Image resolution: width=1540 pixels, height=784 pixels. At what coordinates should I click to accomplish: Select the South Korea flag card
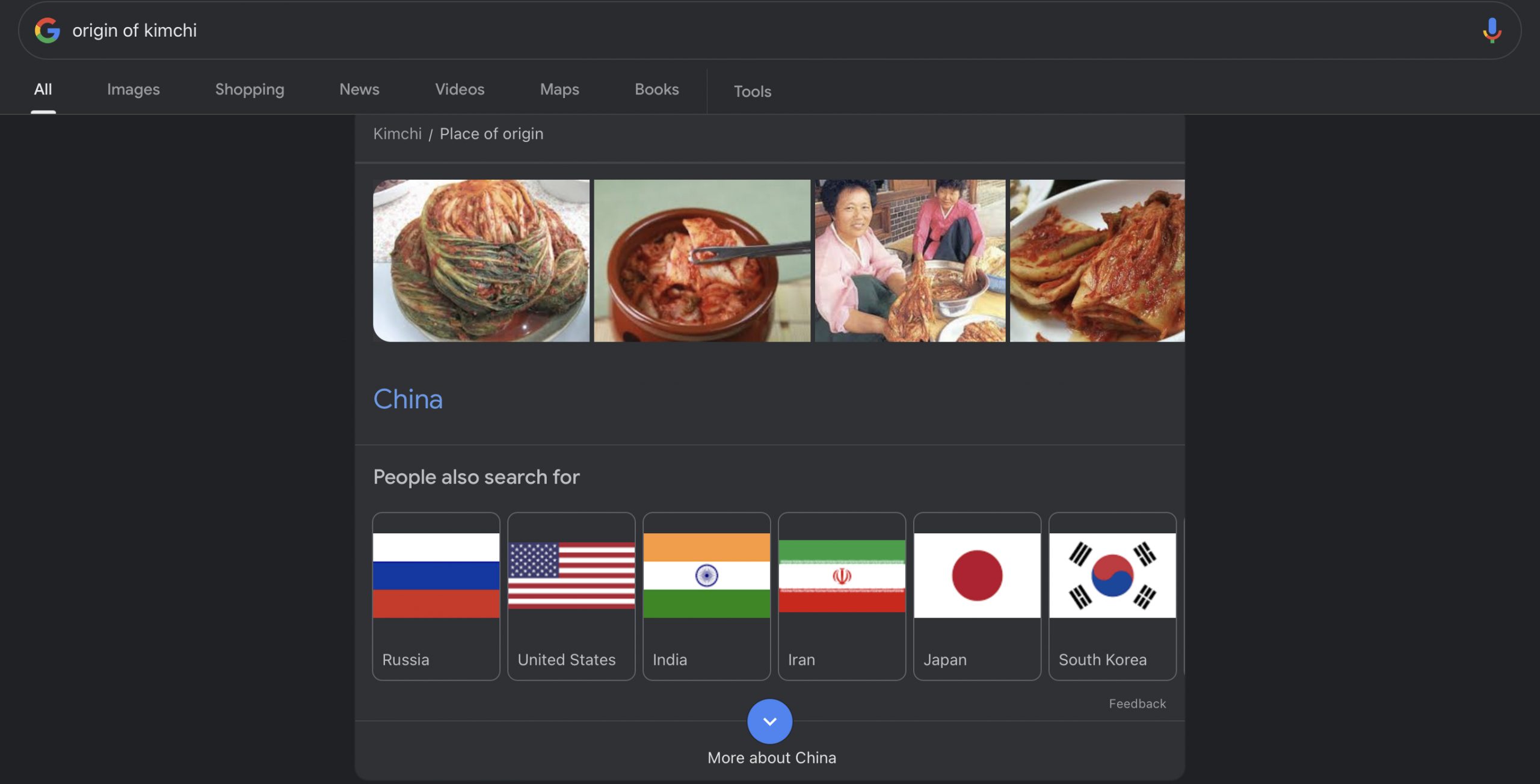(1112, 596)
